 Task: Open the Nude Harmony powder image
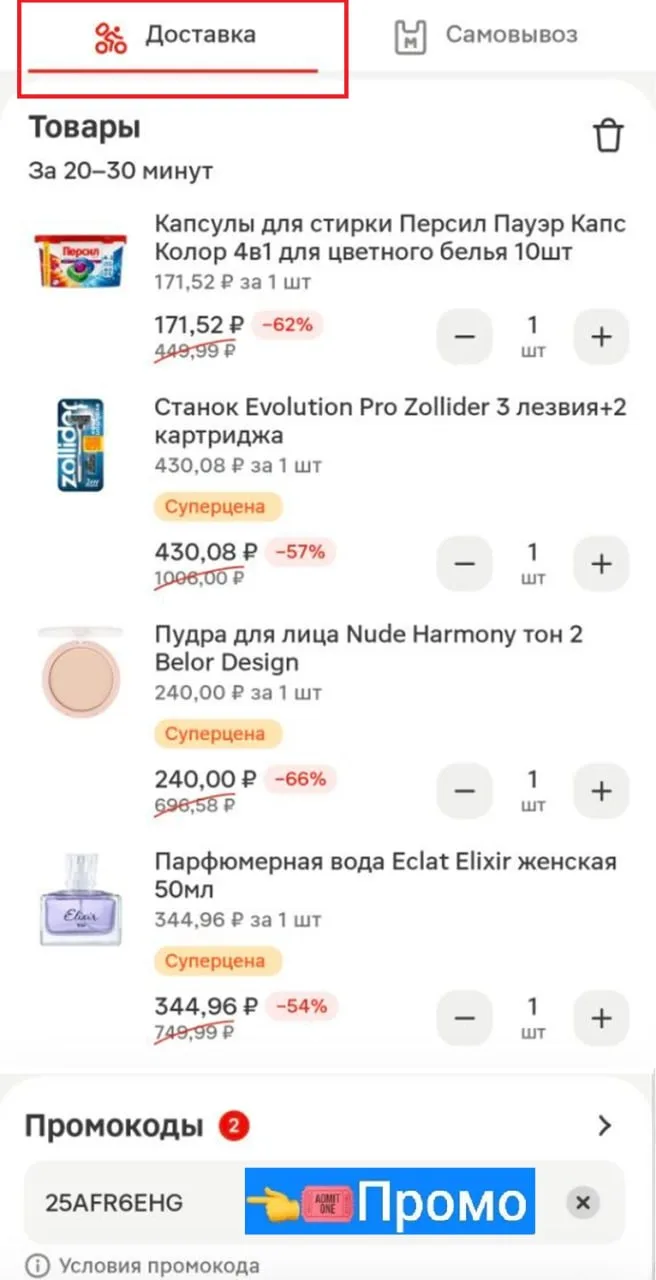point(80,672)
